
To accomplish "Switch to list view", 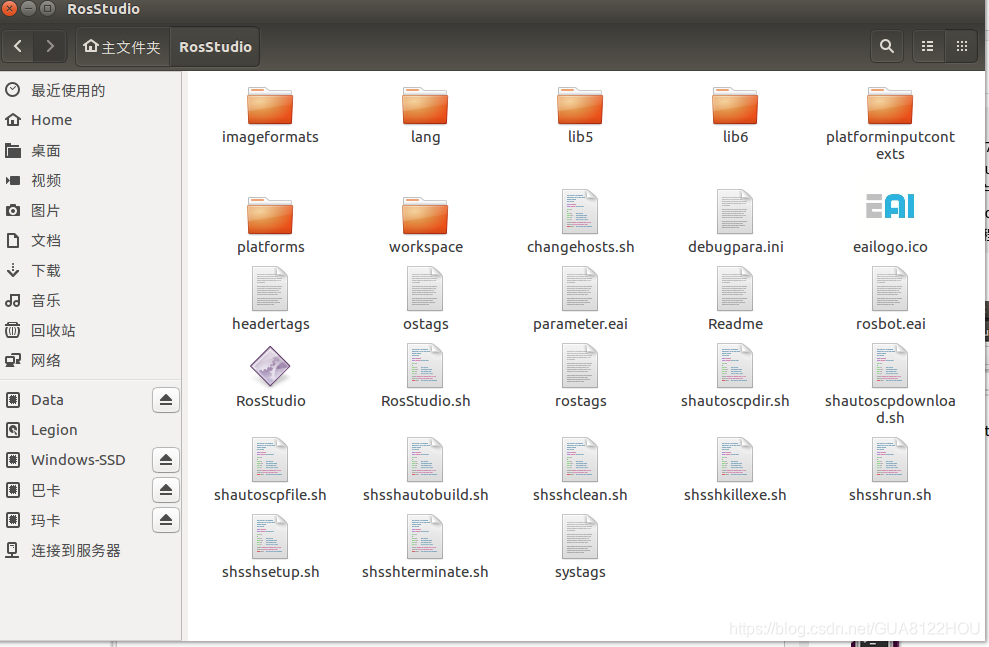I will tap(928, 46).
